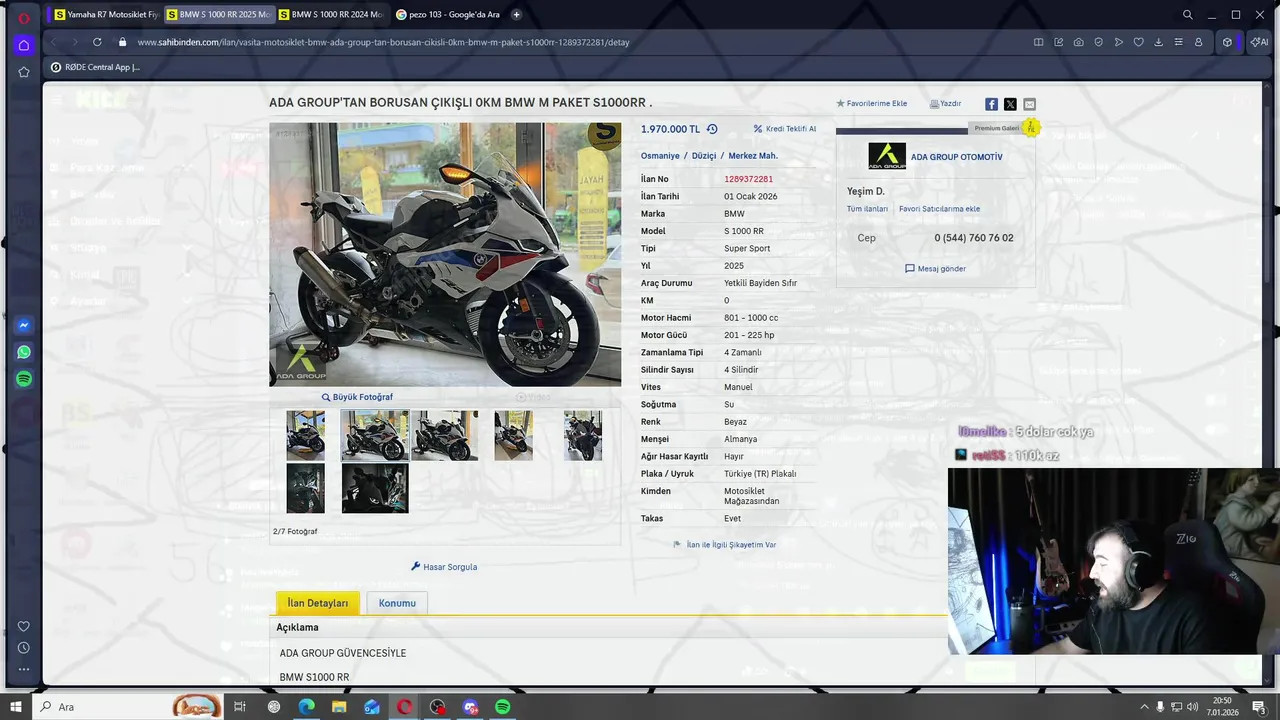Open Microsoft Edge from taskbar
Viewport: 1280px width, 720px height.
[306, 707]
